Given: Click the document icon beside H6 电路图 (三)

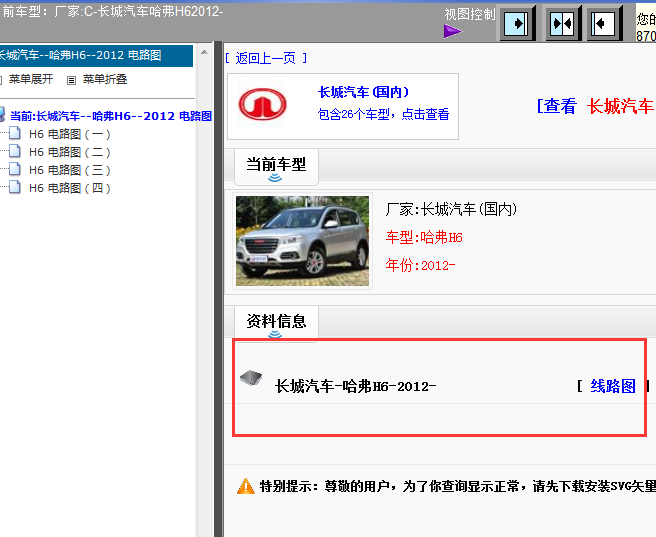Looking at the screenshot, I should point(15,169).
